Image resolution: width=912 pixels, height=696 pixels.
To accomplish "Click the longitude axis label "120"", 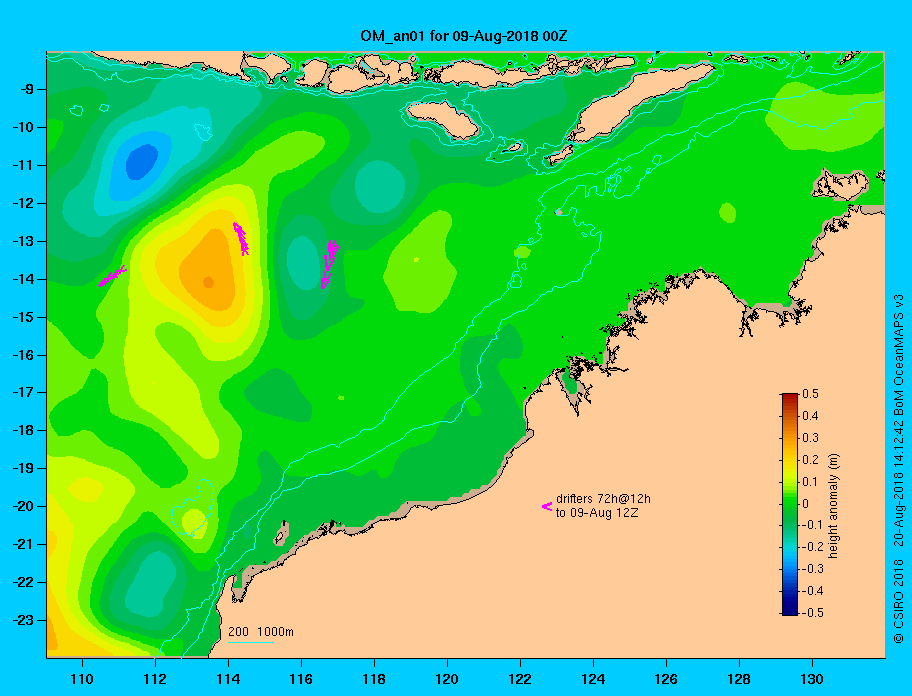I will tap(447, 679).
